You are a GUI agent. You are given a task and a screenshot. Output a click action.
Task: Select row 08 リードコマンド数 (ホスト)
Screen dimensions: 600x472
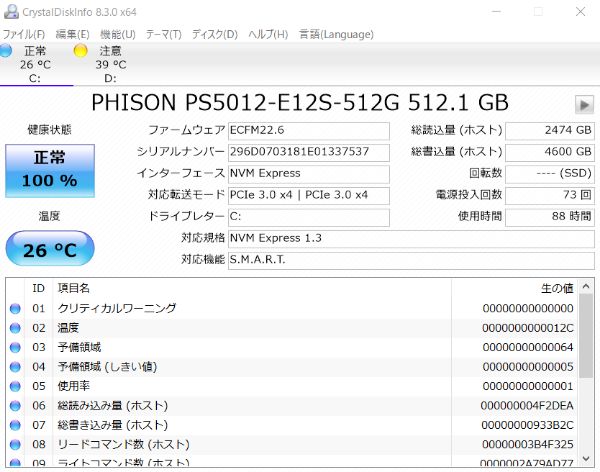pyautogui.click(x=292, y=445)
